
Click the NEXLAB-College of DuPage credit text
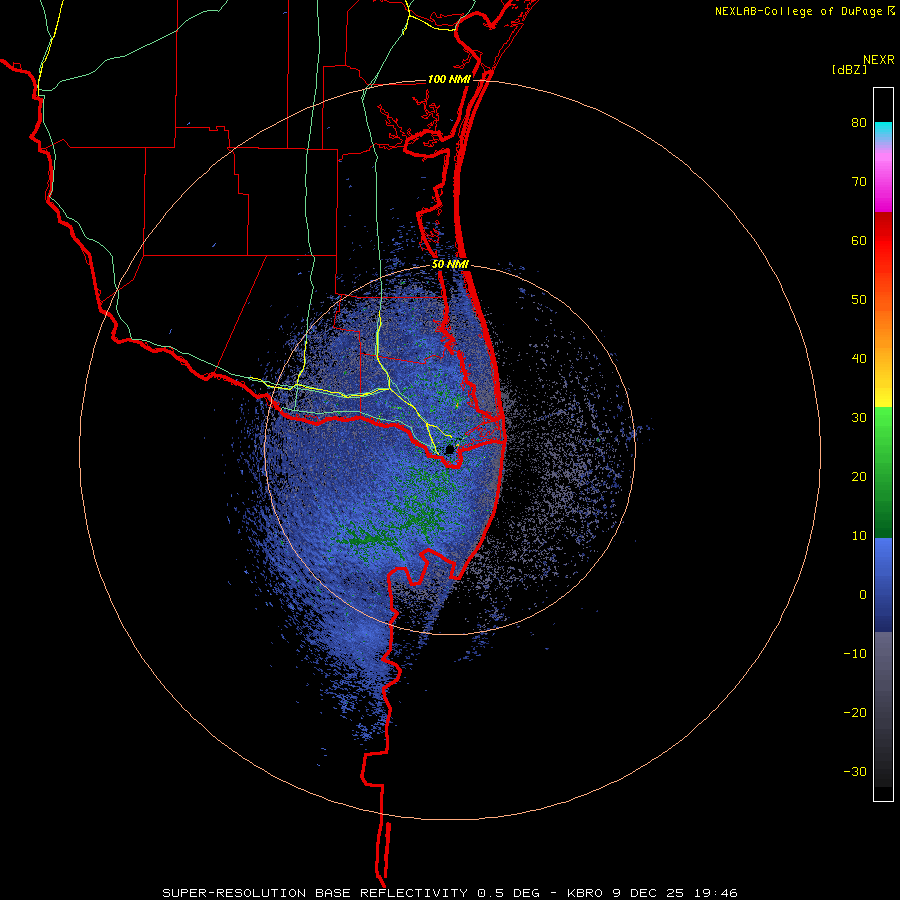[798, 11]
